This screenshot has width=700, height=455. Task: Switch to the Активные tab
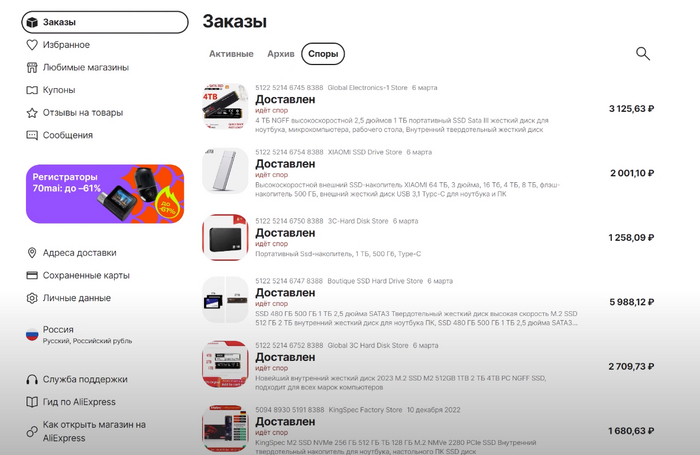[231, 54]
